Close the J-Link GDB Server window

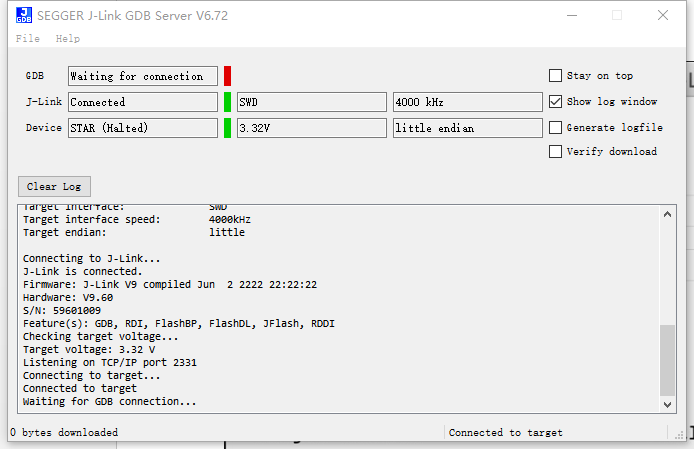(x=663, y=15)
